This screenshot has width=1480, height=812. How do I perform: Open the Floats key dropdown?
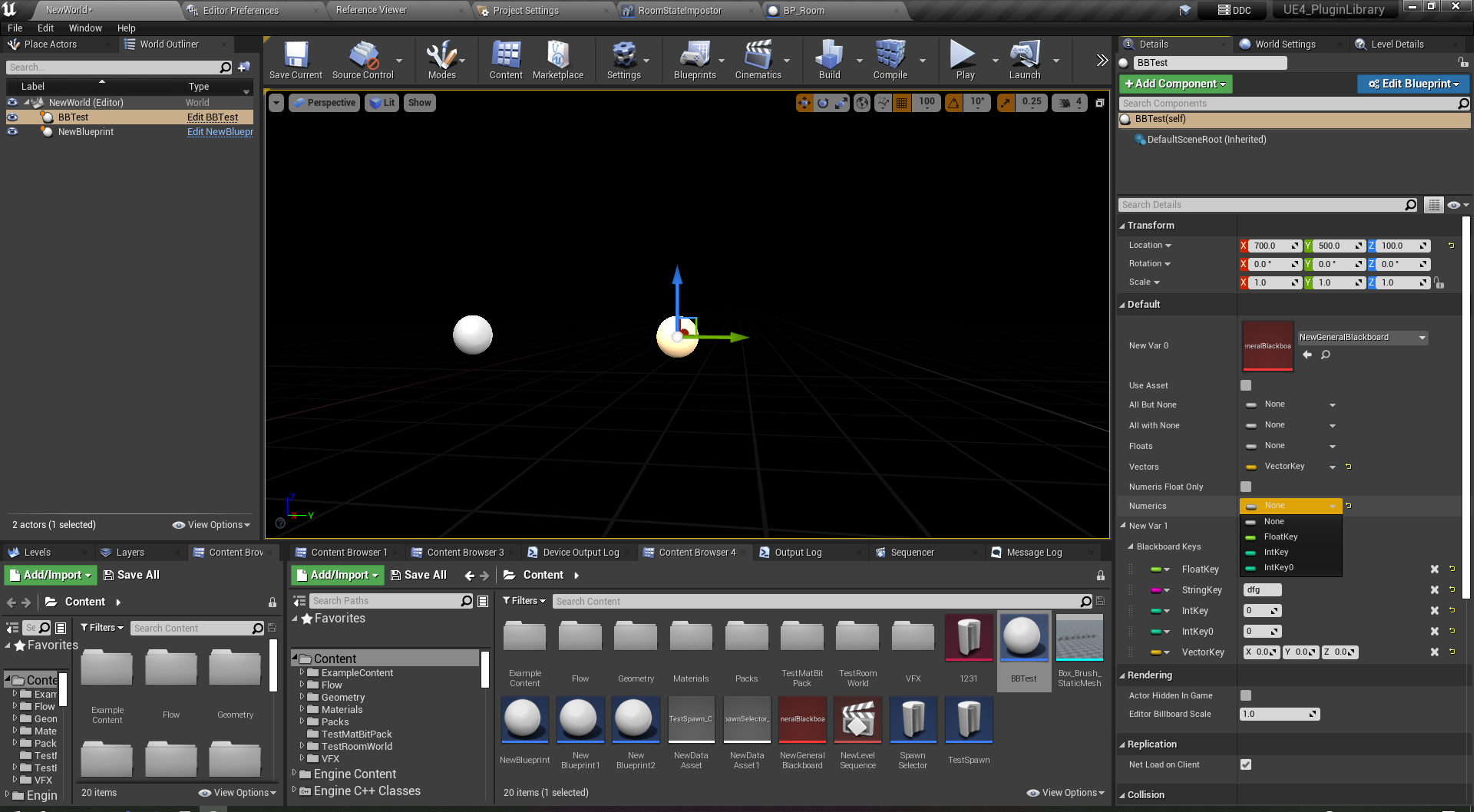pyautogui.click(x=1290, y=446)
